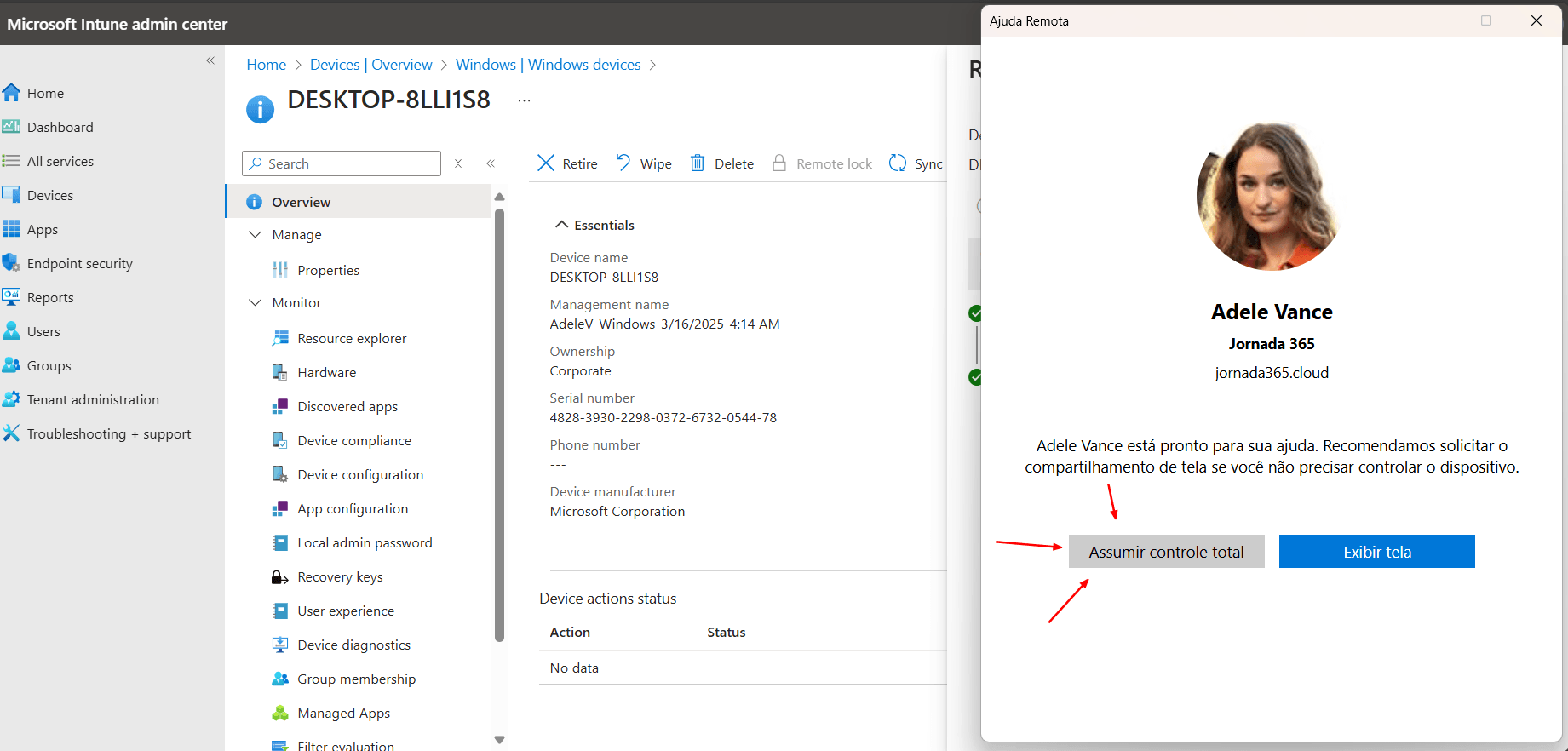Screen dimensions: 1568x751
Task: Collapse the Manage section
Action: point(255,234)
